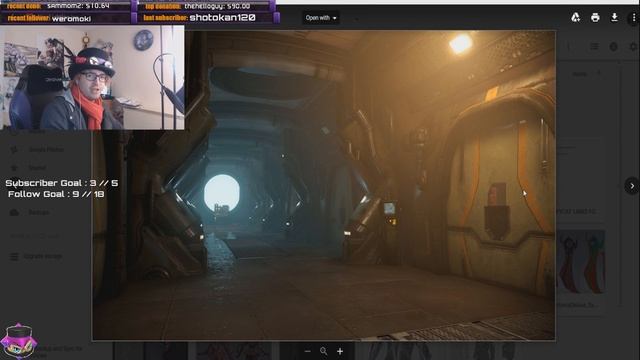Go to the next image with the right chevron
The image size is (640, 360).
click(x=632, y=186)
